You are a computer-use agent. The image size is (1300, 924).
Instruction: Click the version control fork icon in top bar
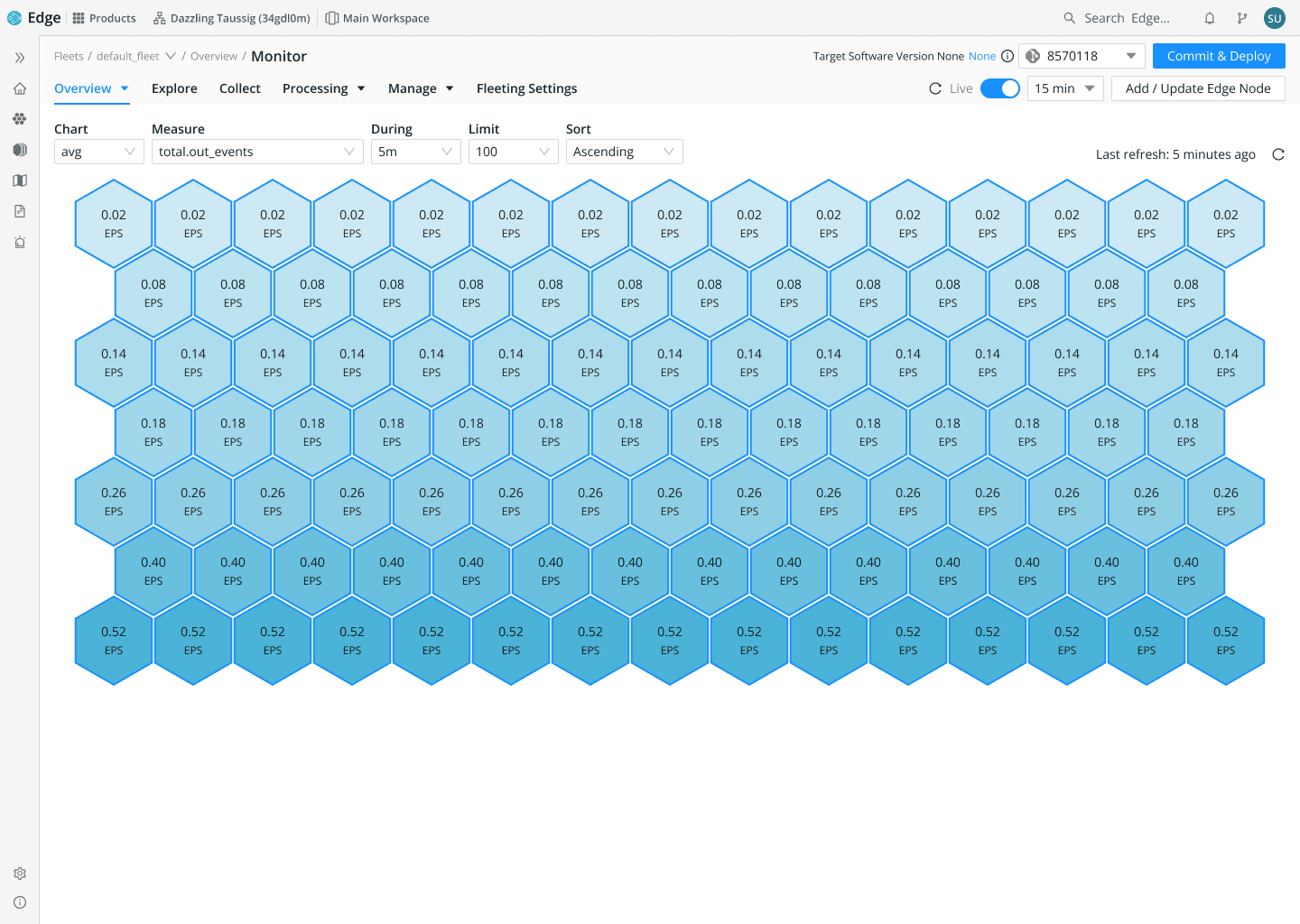(1241, 17)
